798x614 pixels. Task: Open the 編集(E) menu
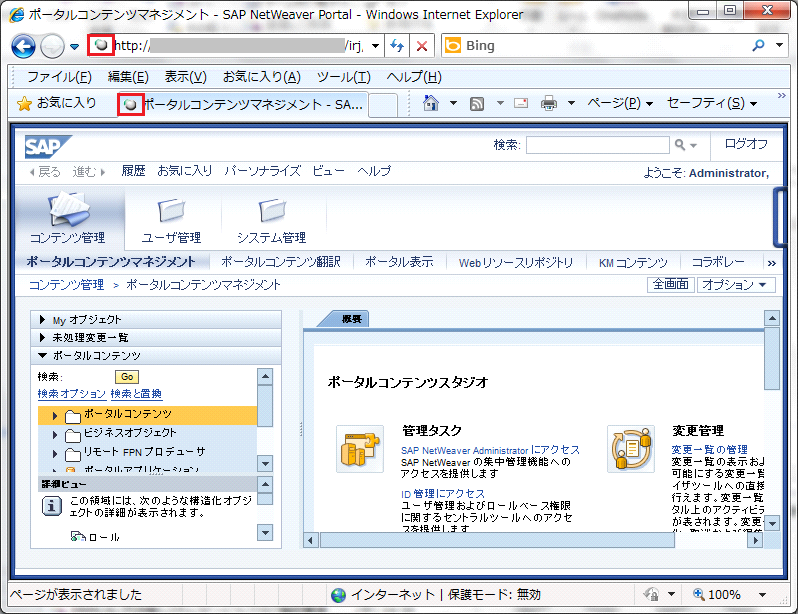[x=128, y=77]
